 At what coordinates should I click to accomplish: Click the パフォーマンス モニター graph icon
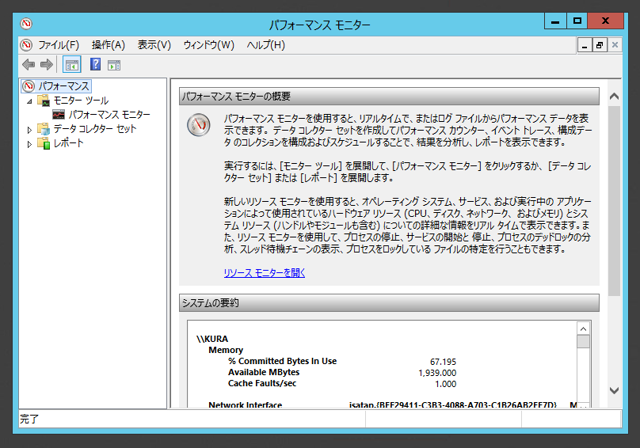coord(58,115)
